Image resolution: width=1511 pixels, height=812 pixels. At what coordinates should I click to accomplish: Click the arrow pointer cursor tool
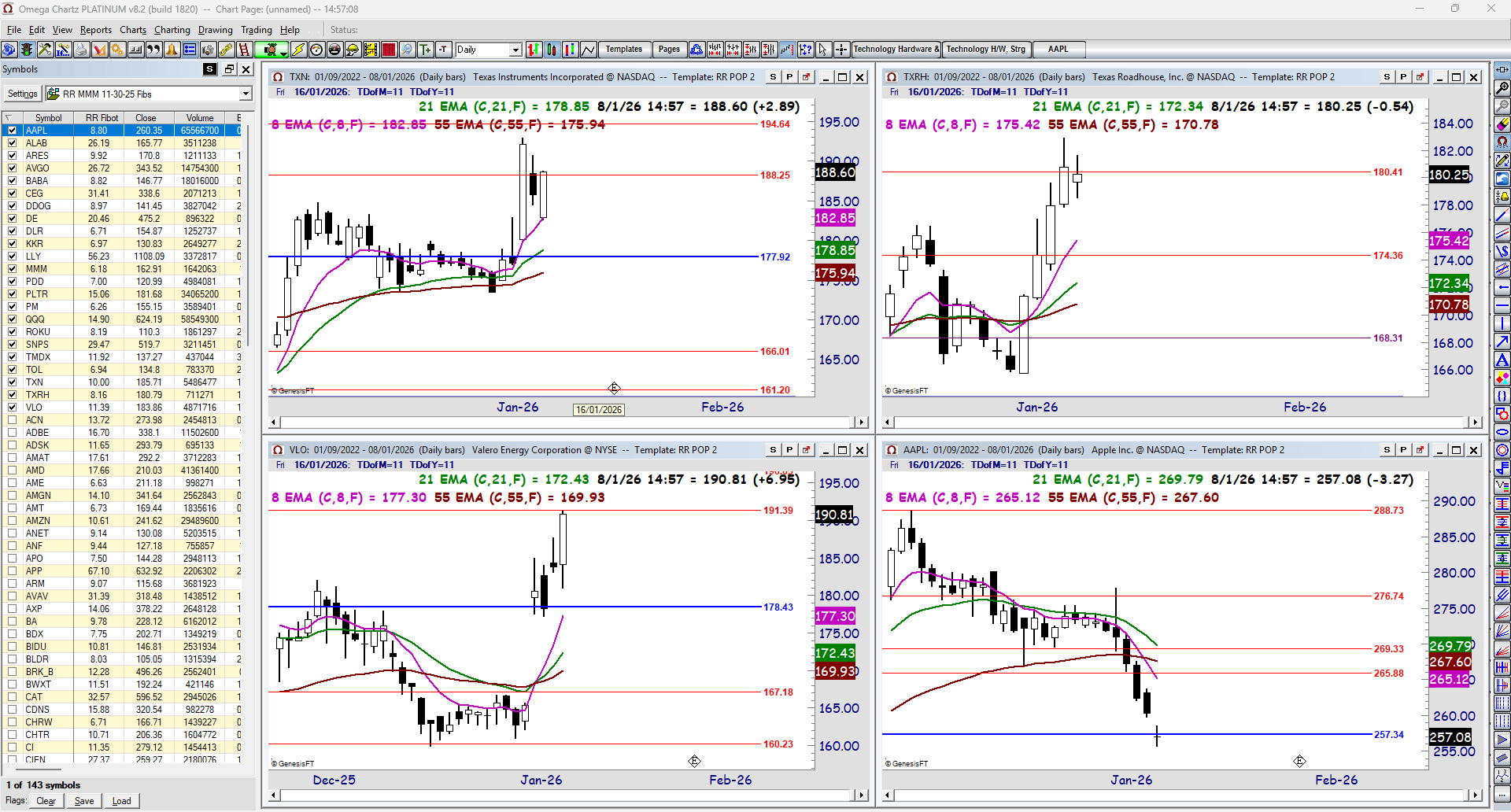[x=822, y=50]
